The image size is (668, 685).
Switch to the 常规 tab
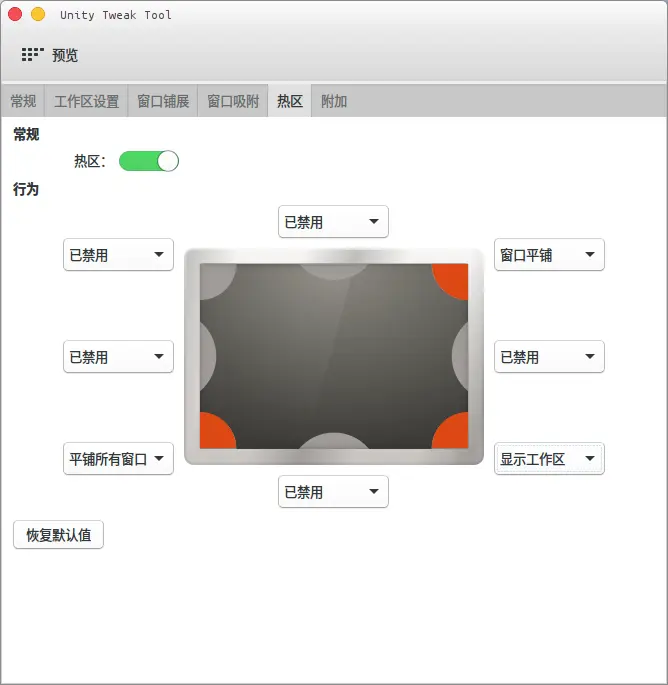click(x=23, y=101)
